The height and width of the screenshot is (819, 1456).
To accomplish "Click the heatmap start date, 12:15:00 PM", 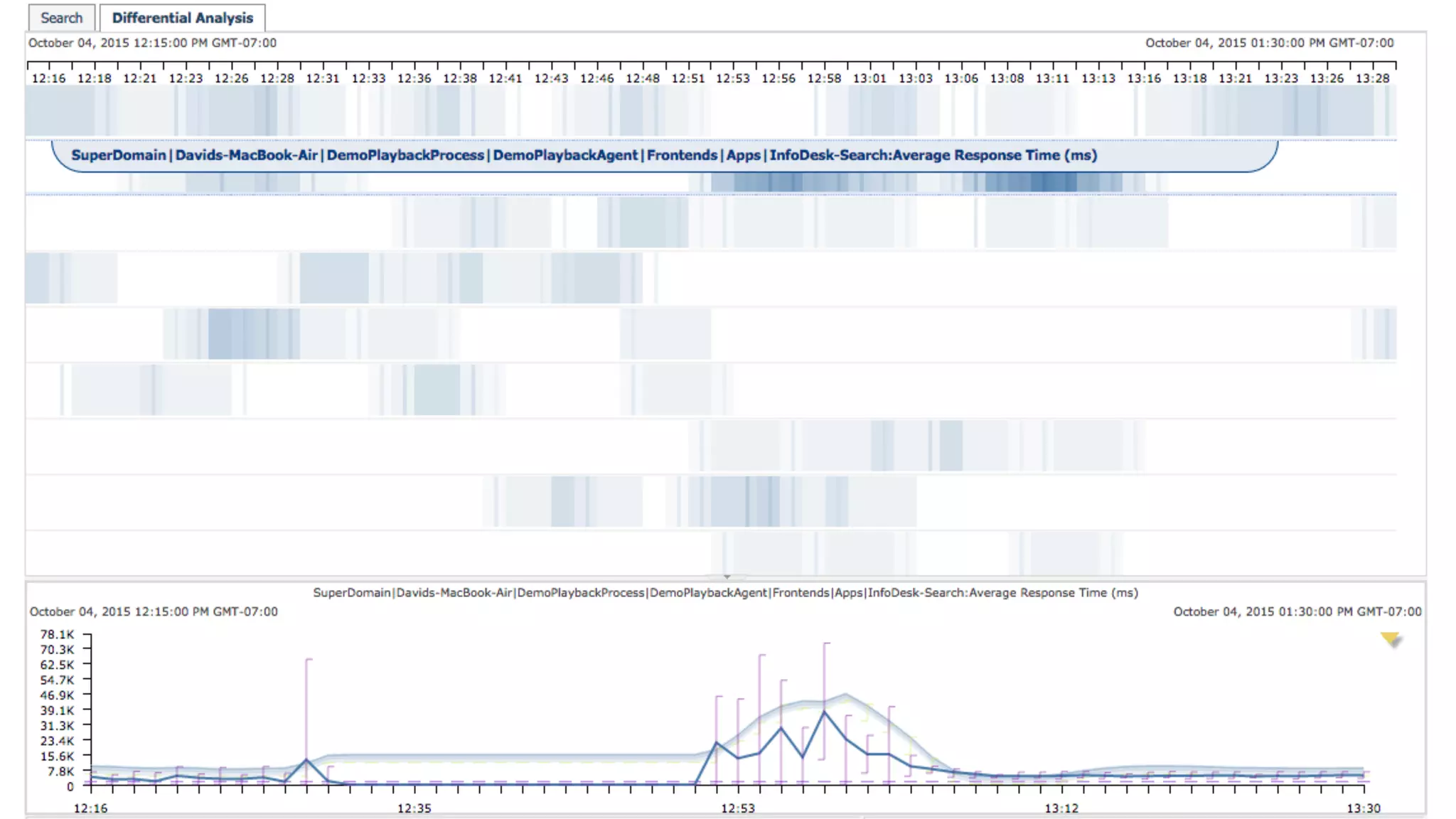I will click(152, 43).
